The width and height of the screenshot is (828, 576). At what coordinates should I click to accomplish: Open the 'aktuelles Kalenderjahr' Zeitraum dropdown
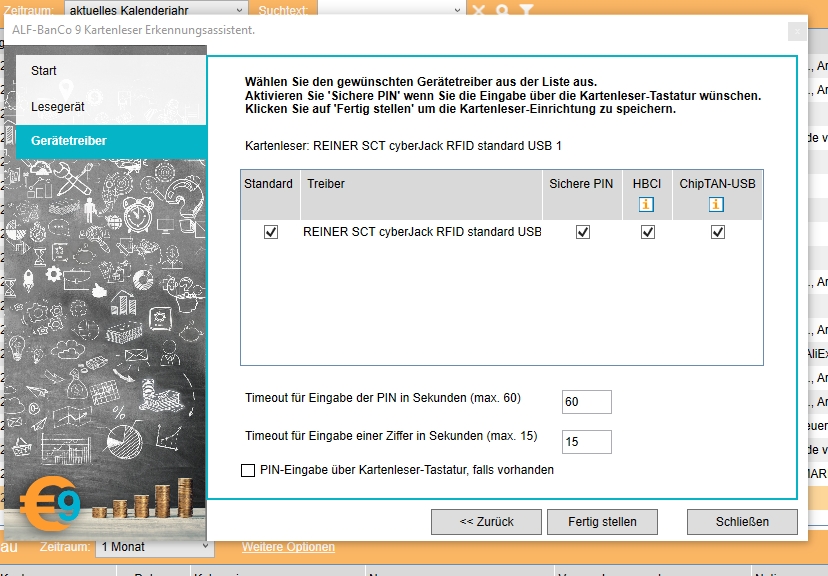coord(156,10)
